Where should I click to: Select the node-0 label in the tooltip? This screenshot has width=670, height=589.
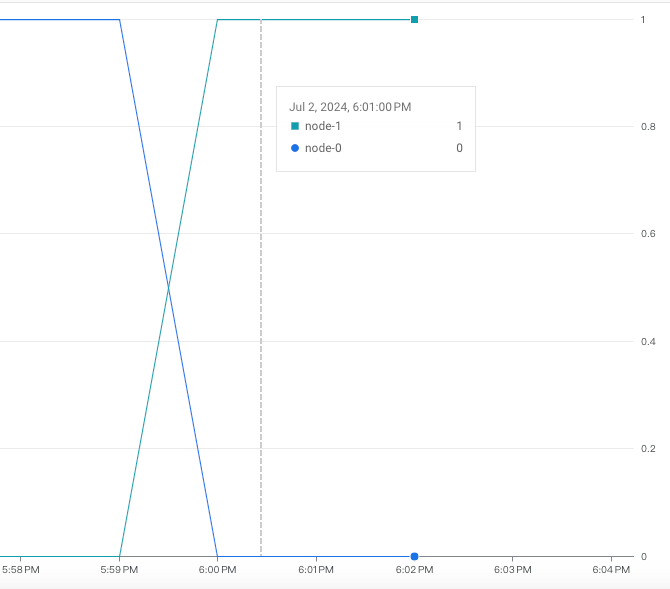pyautogui.click(x=323, y=148)
